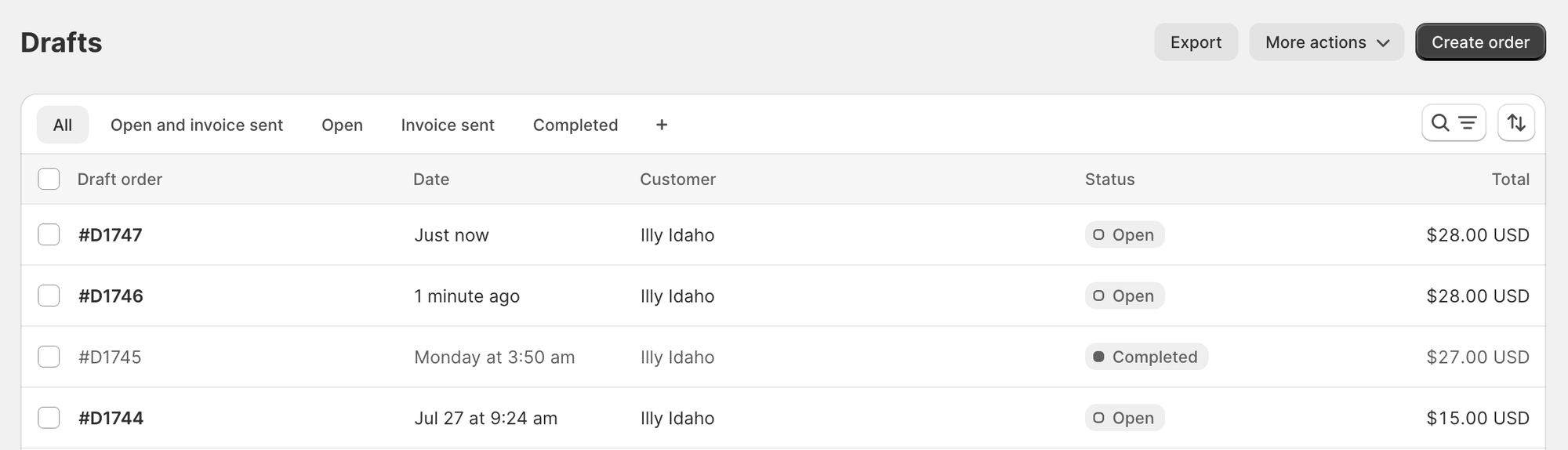Expand the More actions dropdown
Screen dimensions: 1568x450
pyautogui.click(x=1326, y=42)
